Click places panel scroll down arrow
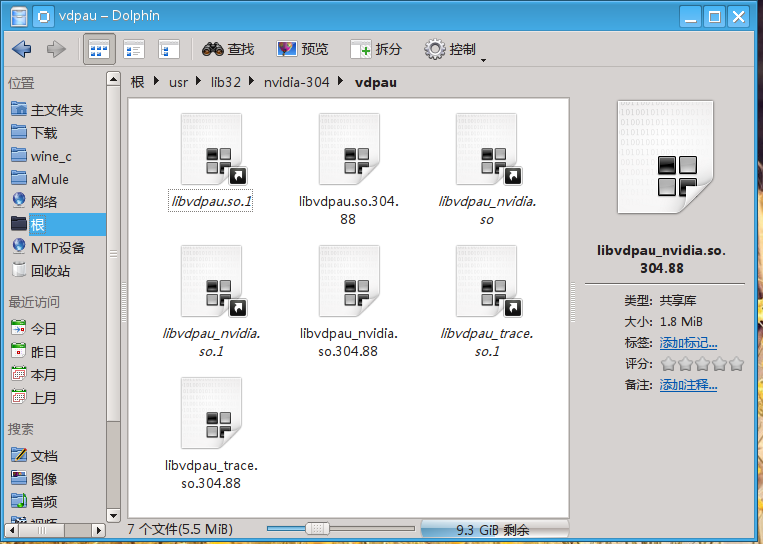The width and height of the screenshot is (763, 544). click(113, 515)
